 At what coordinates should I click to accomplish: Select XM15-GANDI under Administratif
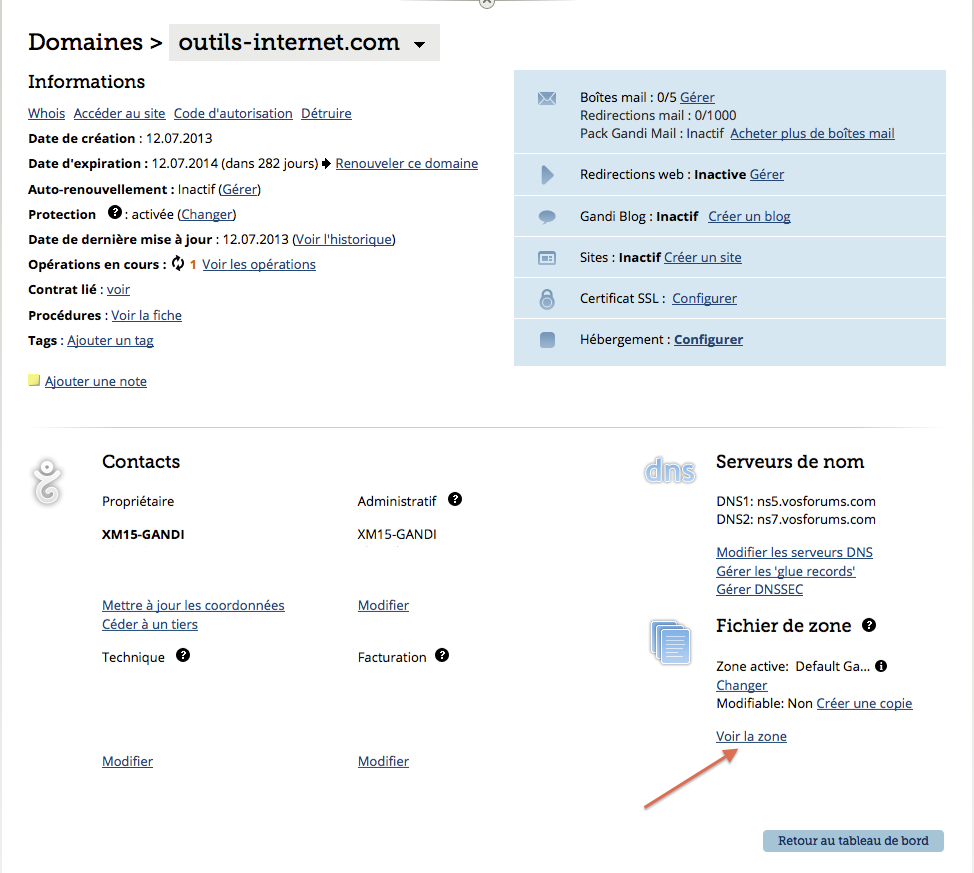tap(397, 534)
